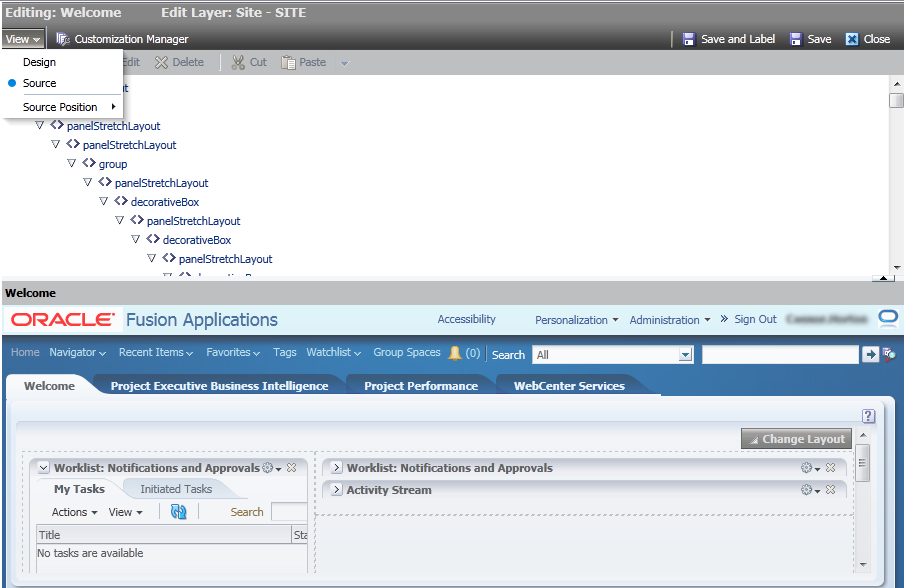Remove the expanded Worklist portlet
904x588 pixels.
pyautogui.click(x=292, y=468)
